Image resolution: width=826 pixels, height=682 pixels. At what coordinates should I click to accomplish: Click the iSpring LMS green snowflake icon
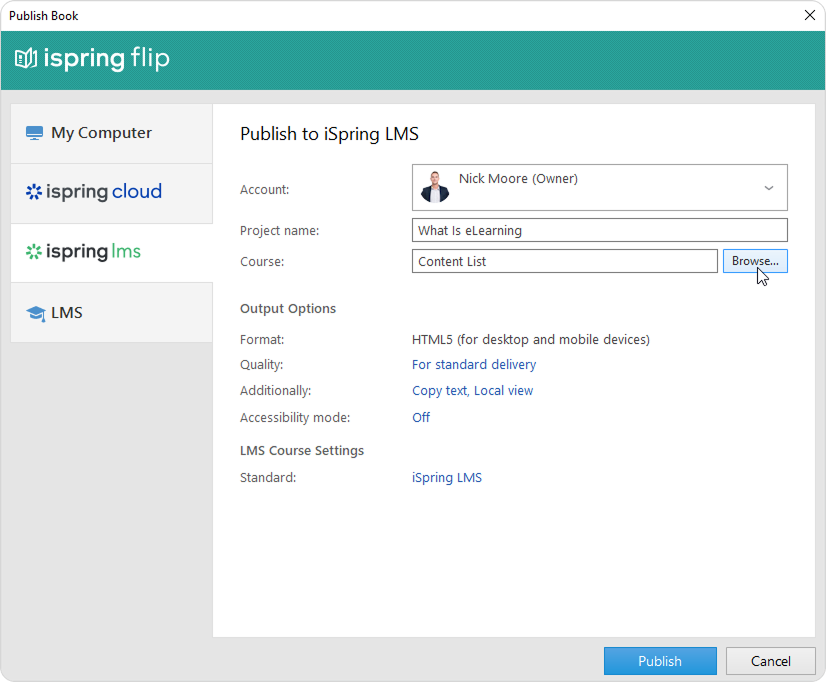pos(34,252)
